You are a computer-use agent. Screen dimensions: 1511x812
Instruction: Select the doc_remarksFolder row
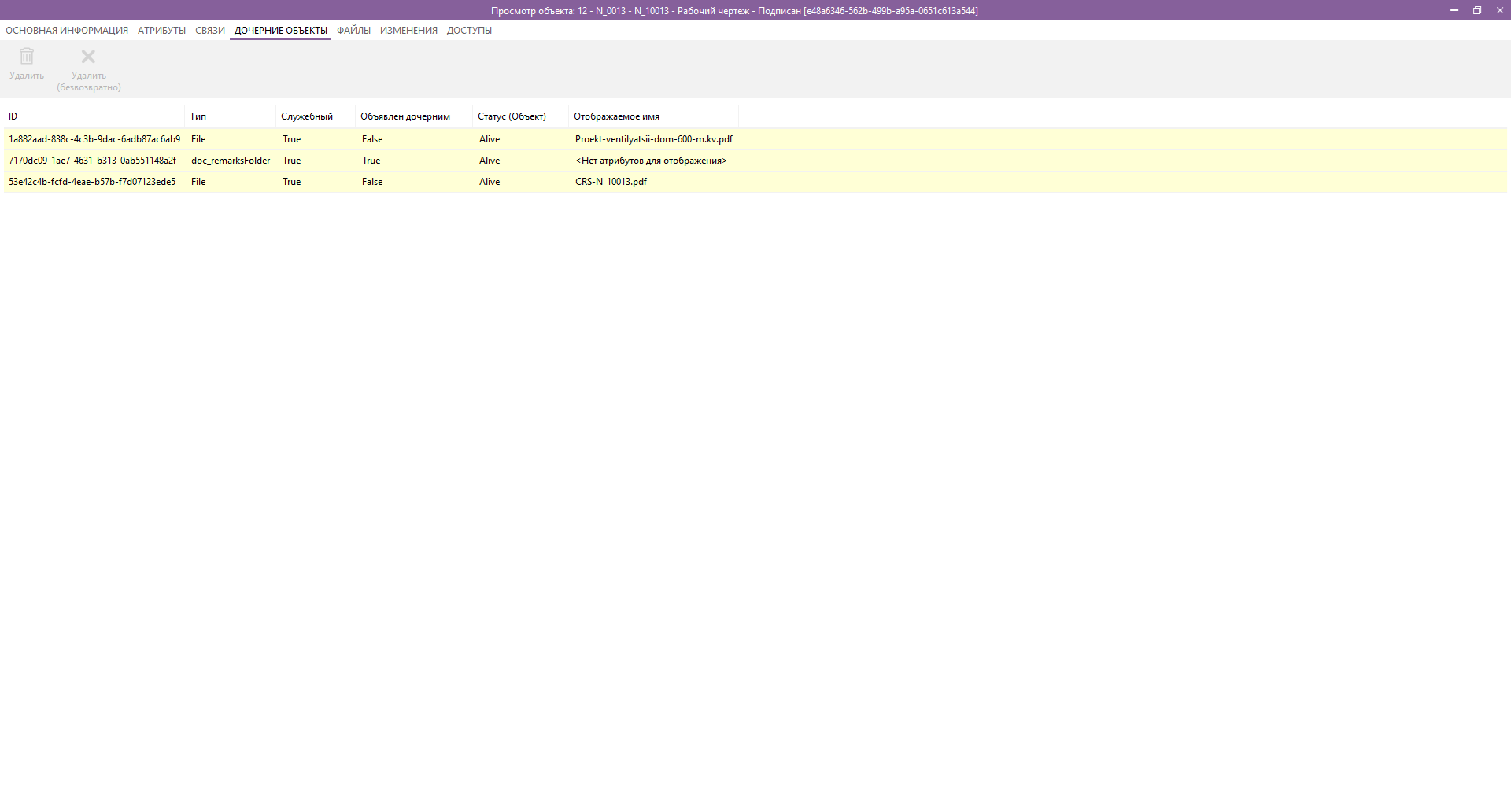(231, 161)
